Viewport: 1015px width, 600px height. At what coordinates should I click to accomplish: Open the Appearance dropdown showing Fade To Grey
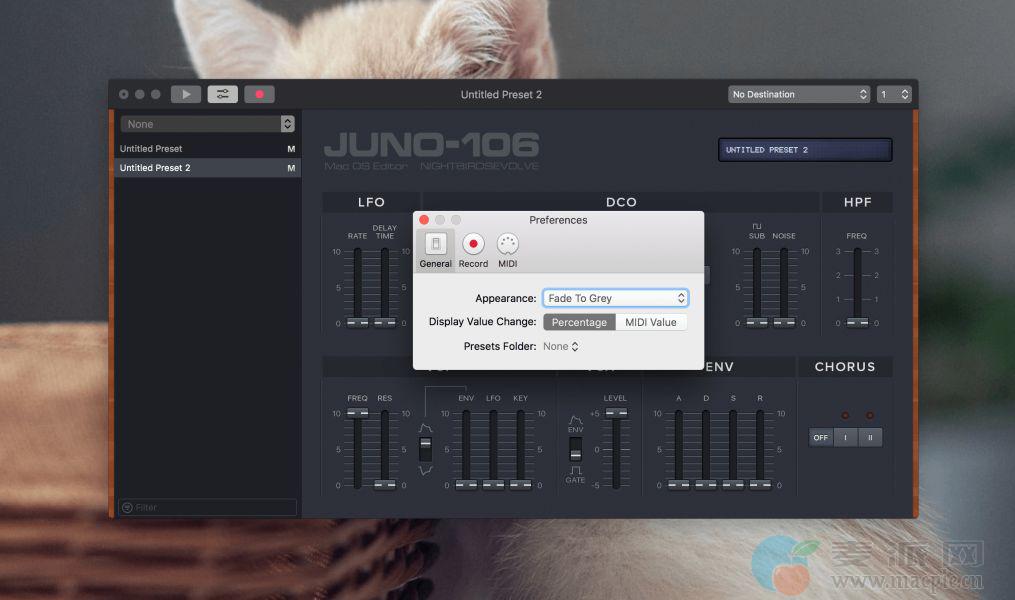click(x=615, y=298)
